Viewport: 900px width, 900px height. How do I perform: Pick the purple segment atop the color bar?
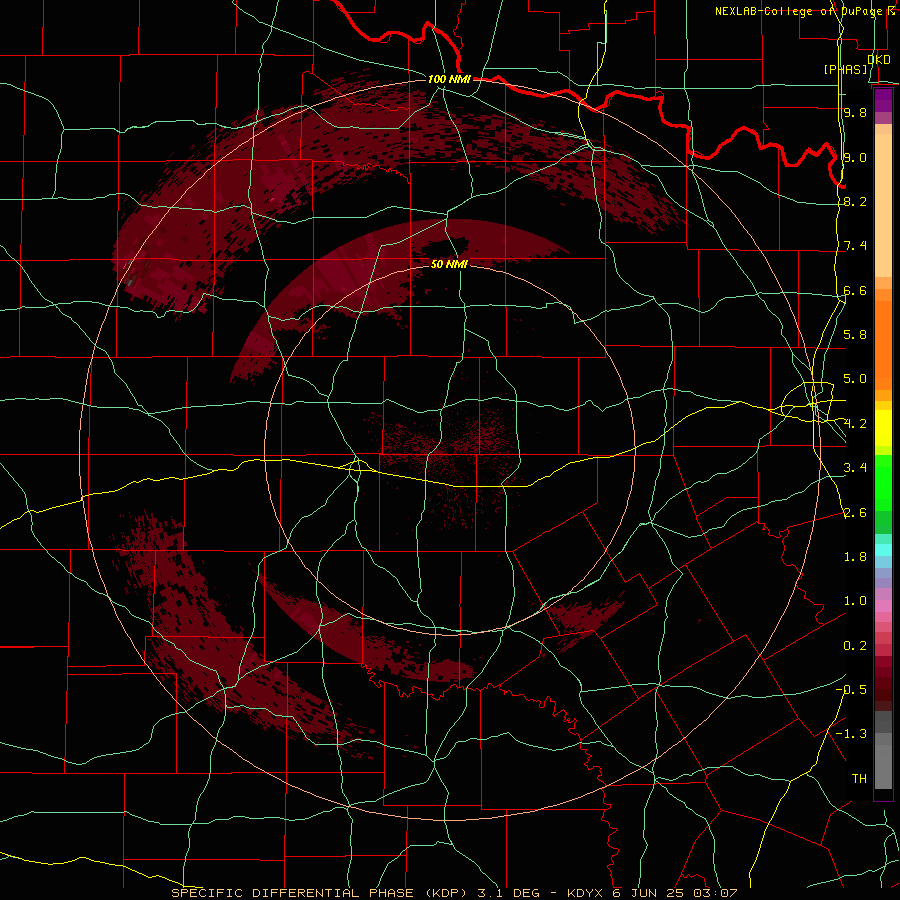(883, 100)
